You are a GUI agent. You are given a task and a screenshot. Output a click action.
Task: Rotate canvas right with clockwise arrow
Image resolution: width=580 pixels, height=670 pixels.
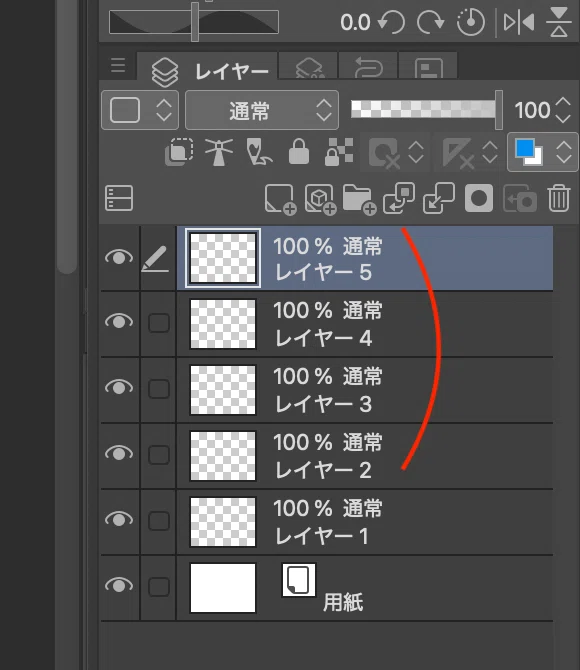coord(430,22)
